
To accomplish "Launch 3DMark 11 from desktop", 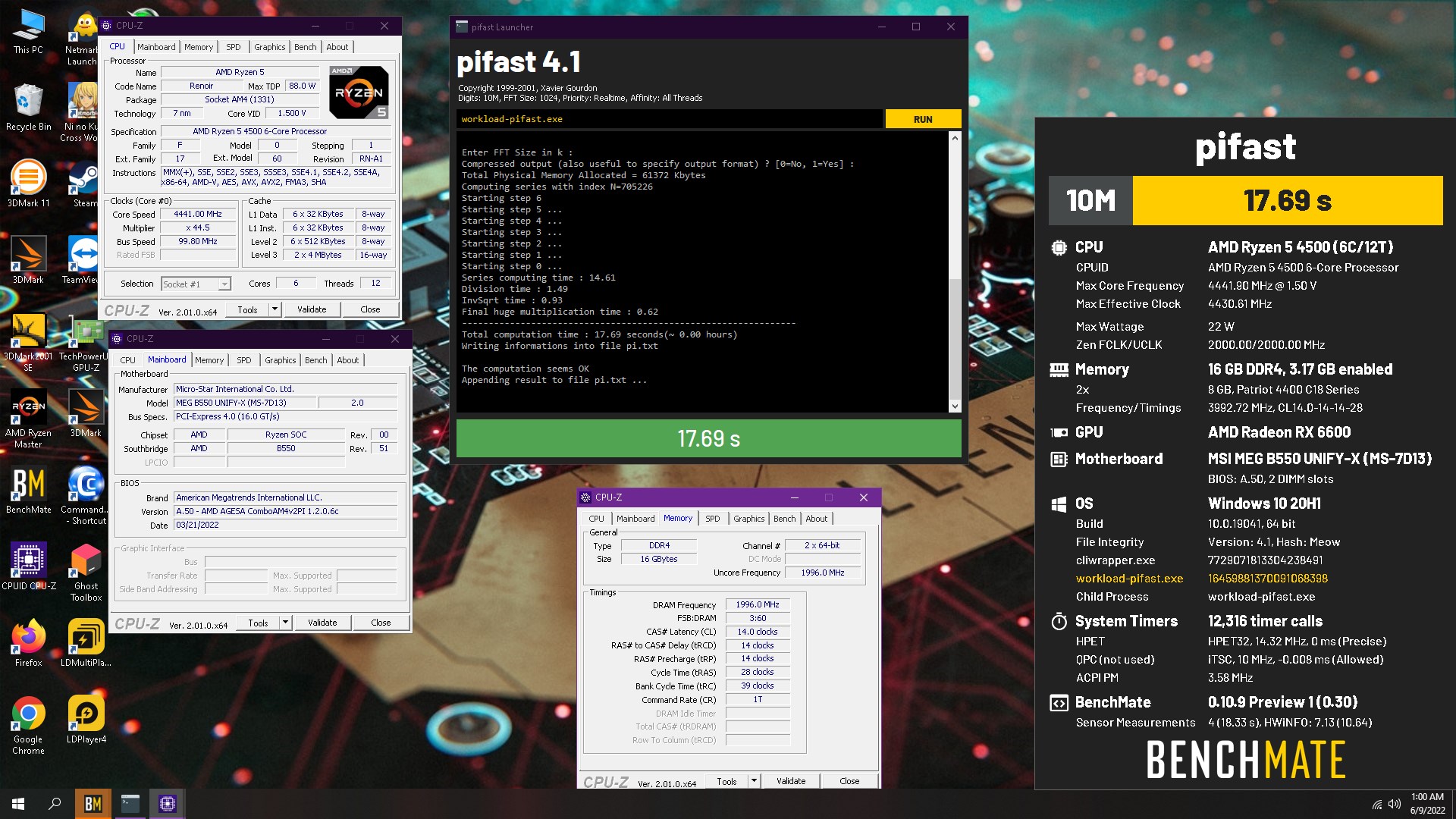I will pos(28,183).
